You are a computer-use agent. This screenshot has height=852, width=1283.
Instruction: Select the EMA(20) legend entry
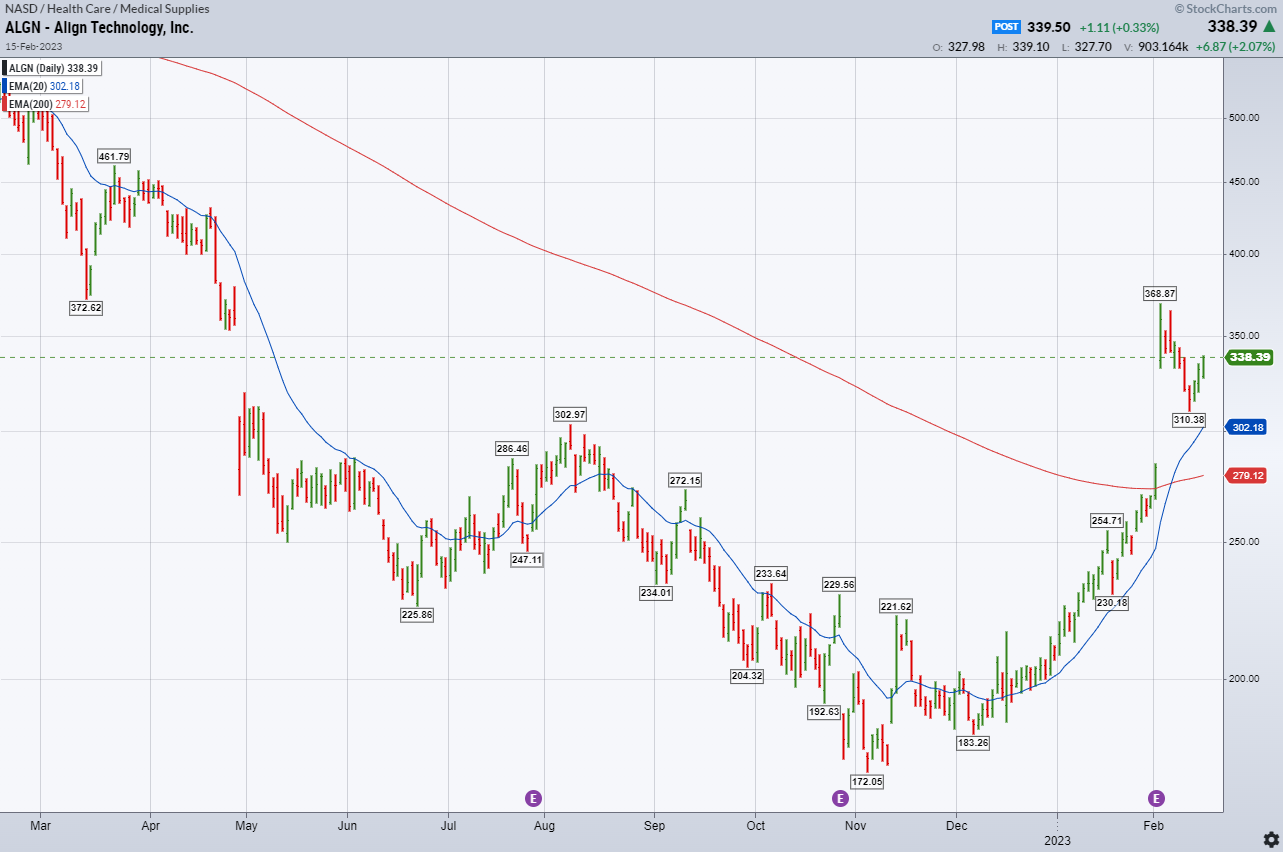point(40,86)
